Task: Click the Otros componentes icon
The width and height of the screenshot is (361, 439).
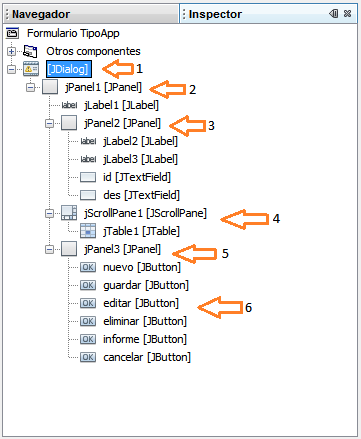Action: [x=30, y=51]
